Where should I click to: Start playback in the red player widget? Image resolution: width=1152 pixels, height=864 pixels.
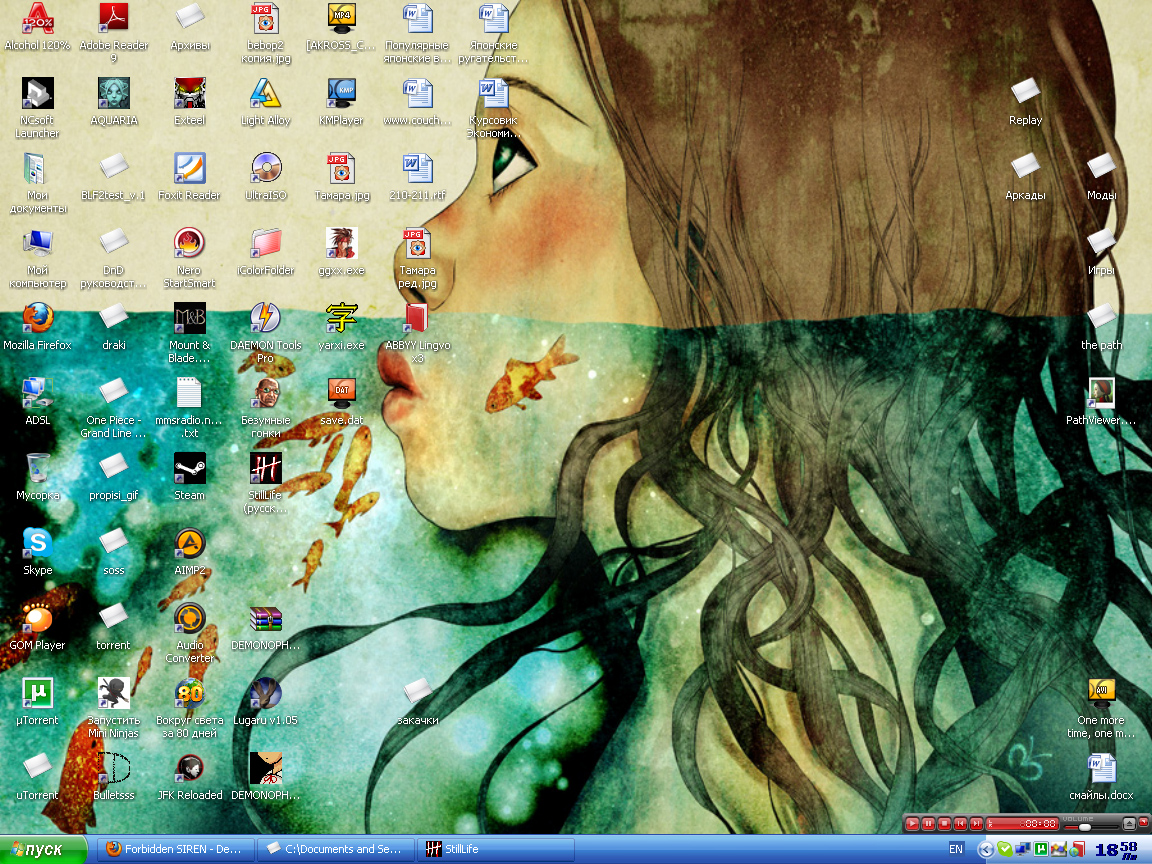pyautogui.click(x=912, y=824)
